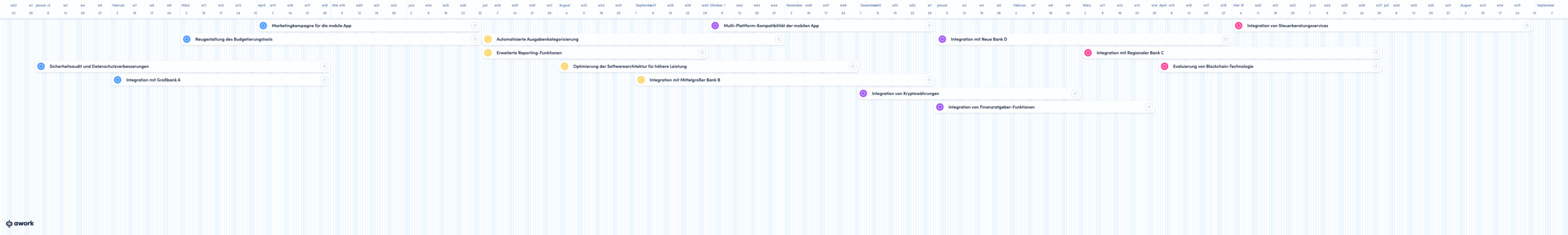Click the end icon of the Optimierung der Softwarearchitektur bar

pyautogui.click(x=852, y=66)
